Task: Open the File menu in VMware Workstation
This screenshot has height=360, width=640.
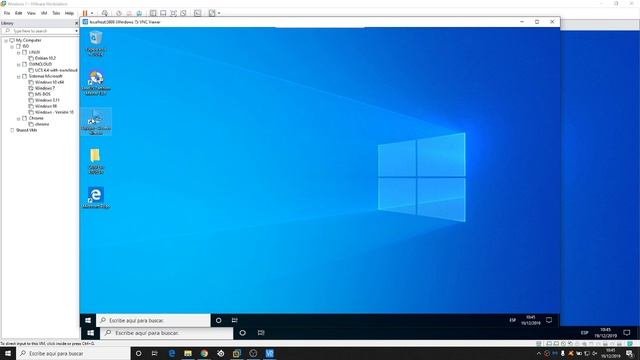Action: [7, 13]
